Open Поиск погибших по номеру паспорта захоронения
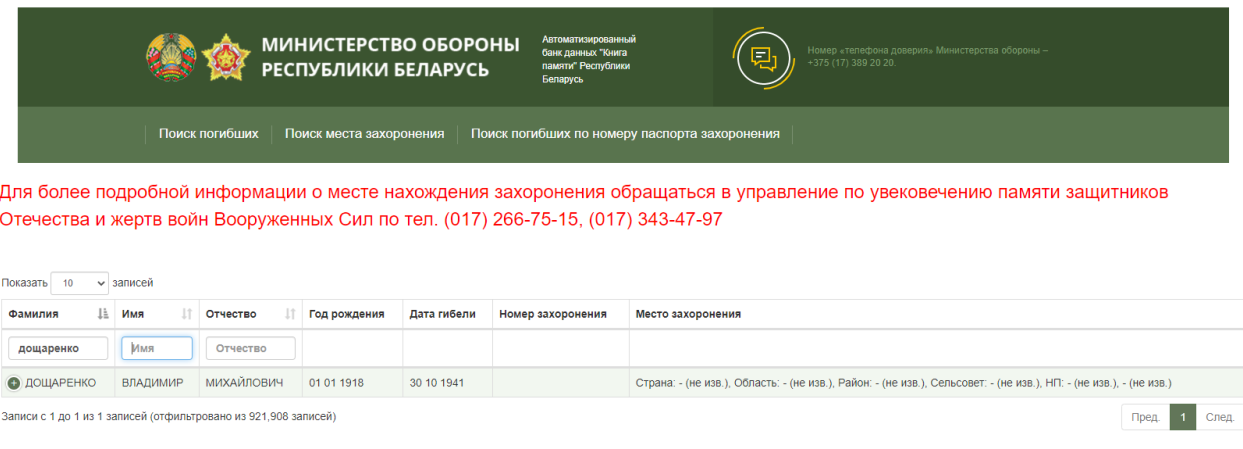Screen dimensions: 1243x449 [x=625, y=133]
